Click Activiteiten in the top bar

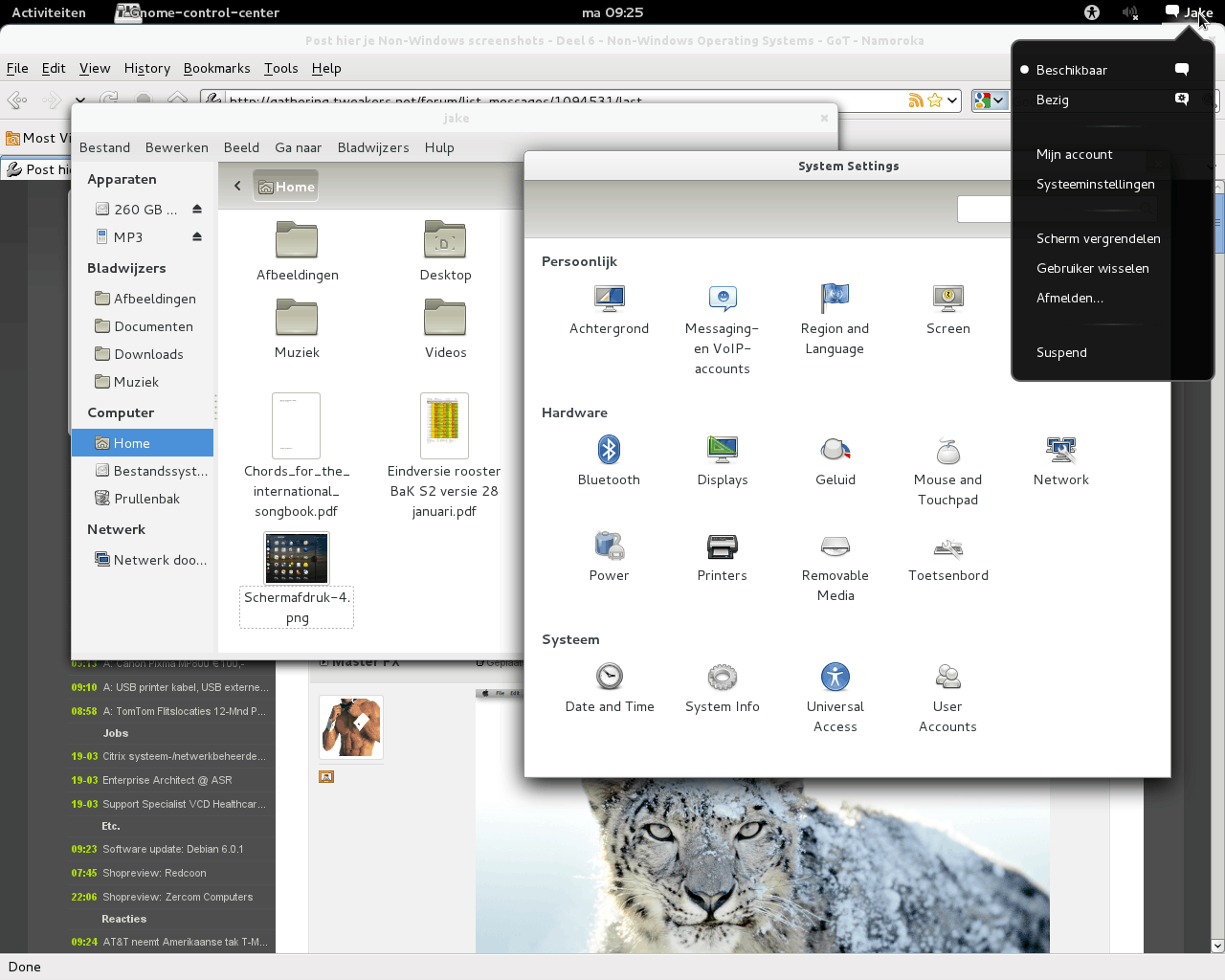pyautogui.click(x=49, y=12)
